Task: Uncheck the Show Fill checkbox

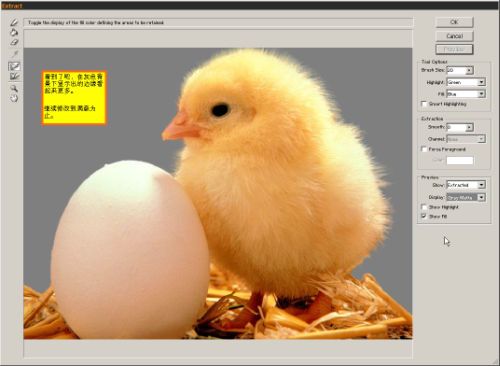Action: (424, 216)
